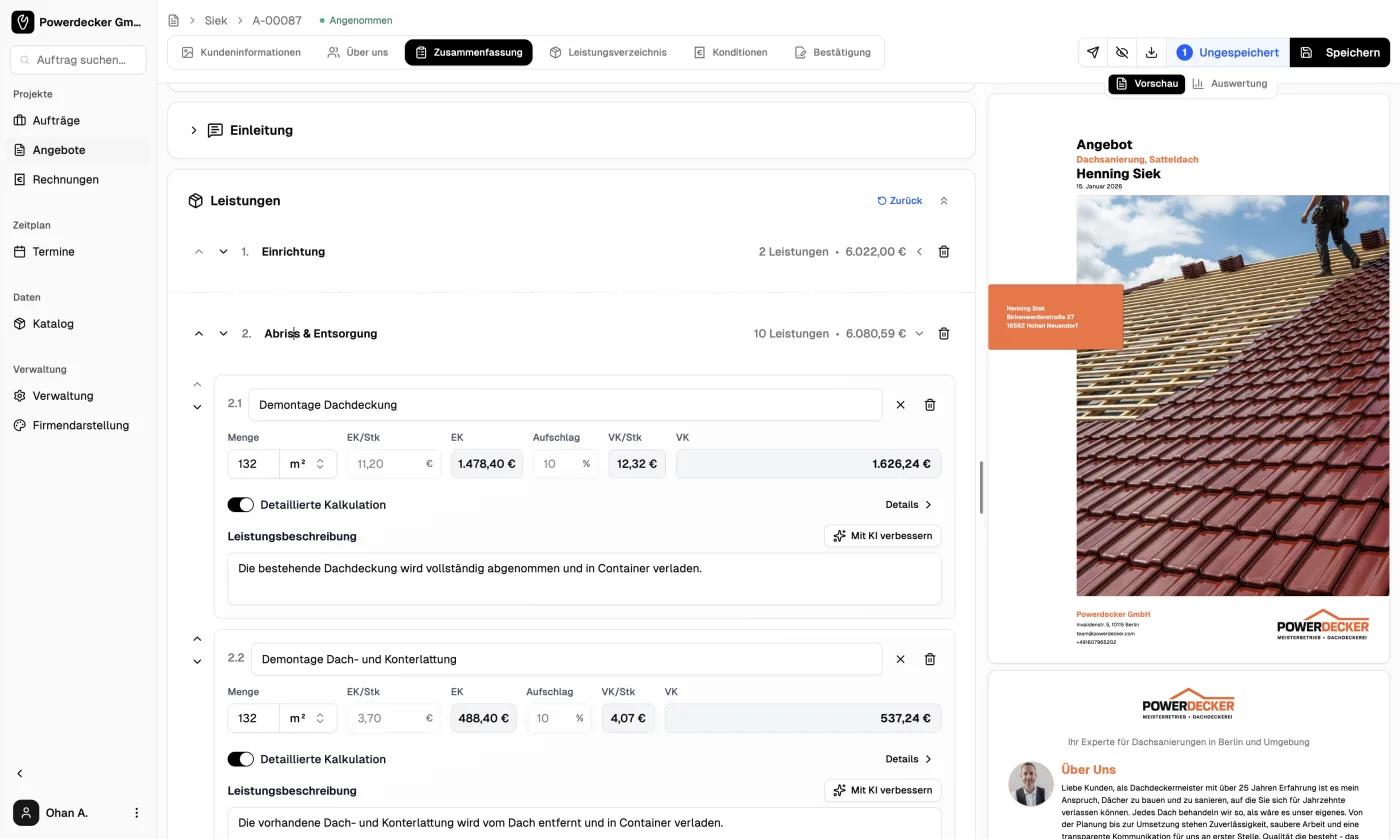Move Abriss & Entsorgung section up

click(198, 334)
